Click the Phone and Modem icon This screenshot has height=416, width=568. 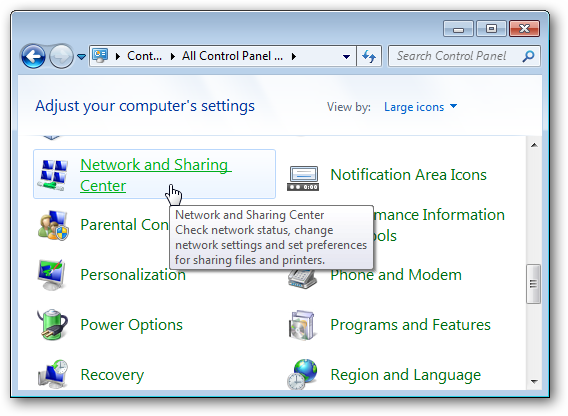[x=303, y=280]
